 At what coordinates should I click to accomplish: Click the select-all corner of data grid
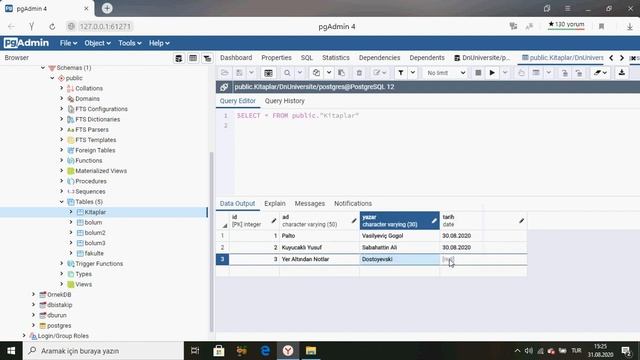(222, 220)
